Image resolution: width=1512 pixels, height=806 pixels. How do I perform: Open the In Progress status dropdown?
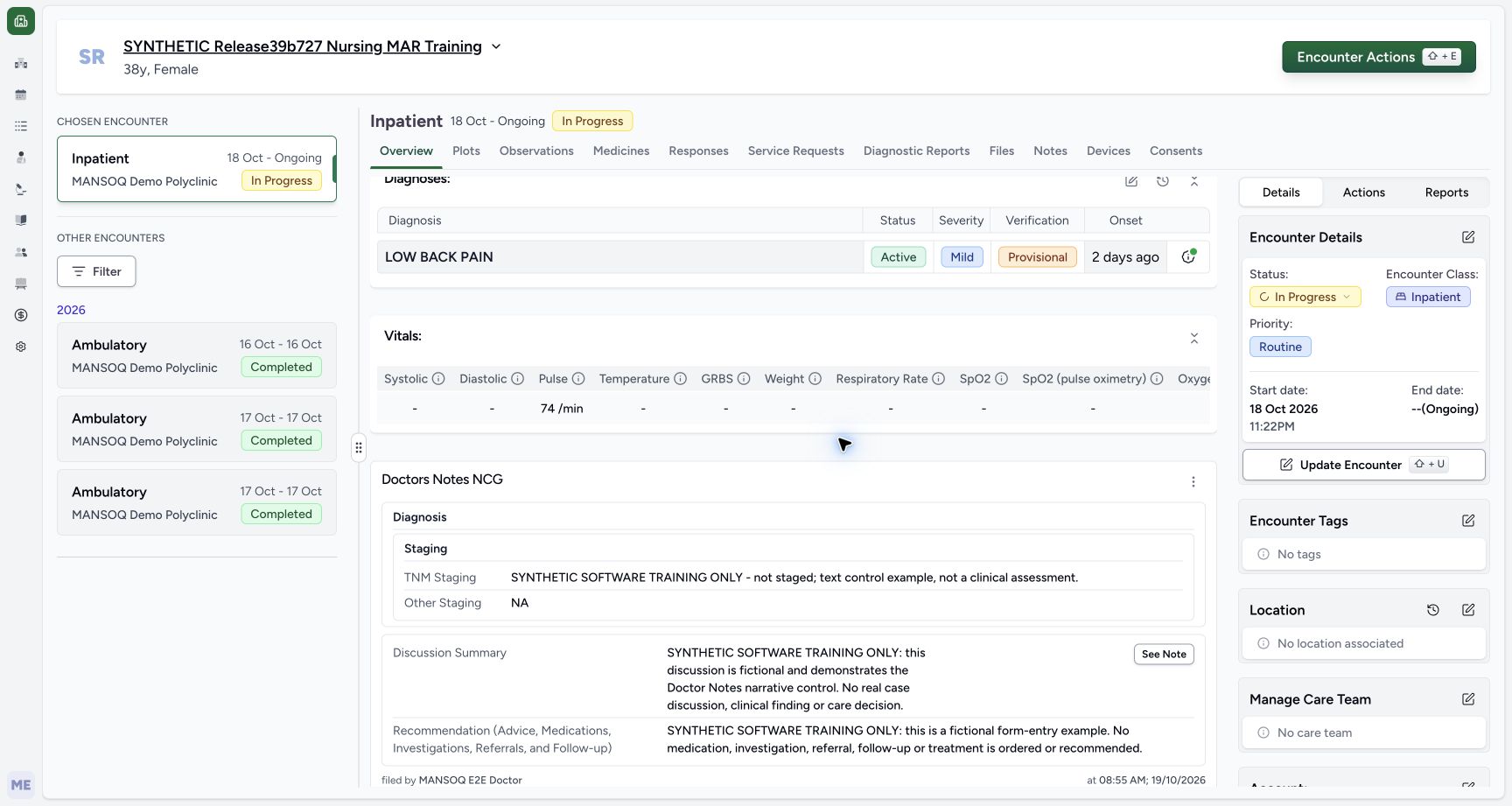point(1305,297)
